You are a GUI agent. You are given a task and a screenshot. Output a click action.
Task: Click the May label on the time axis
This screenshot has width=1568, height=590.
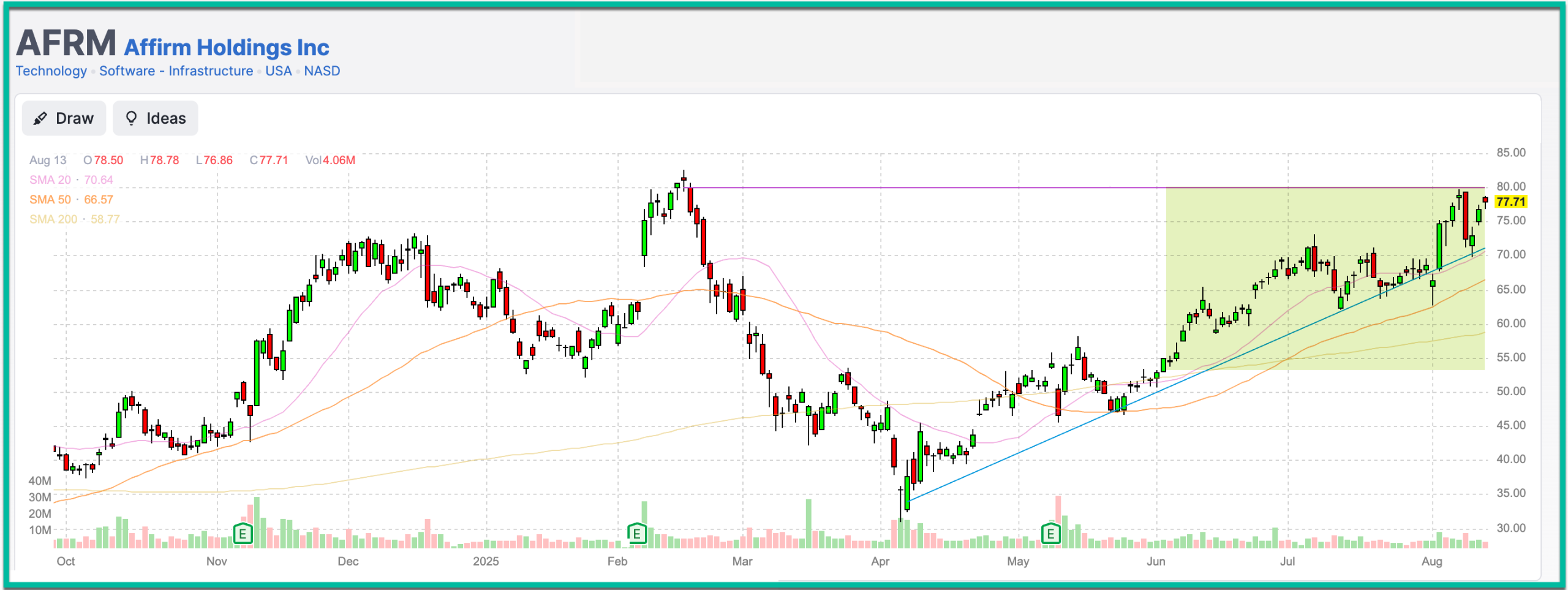click(x=1018, y=561)
